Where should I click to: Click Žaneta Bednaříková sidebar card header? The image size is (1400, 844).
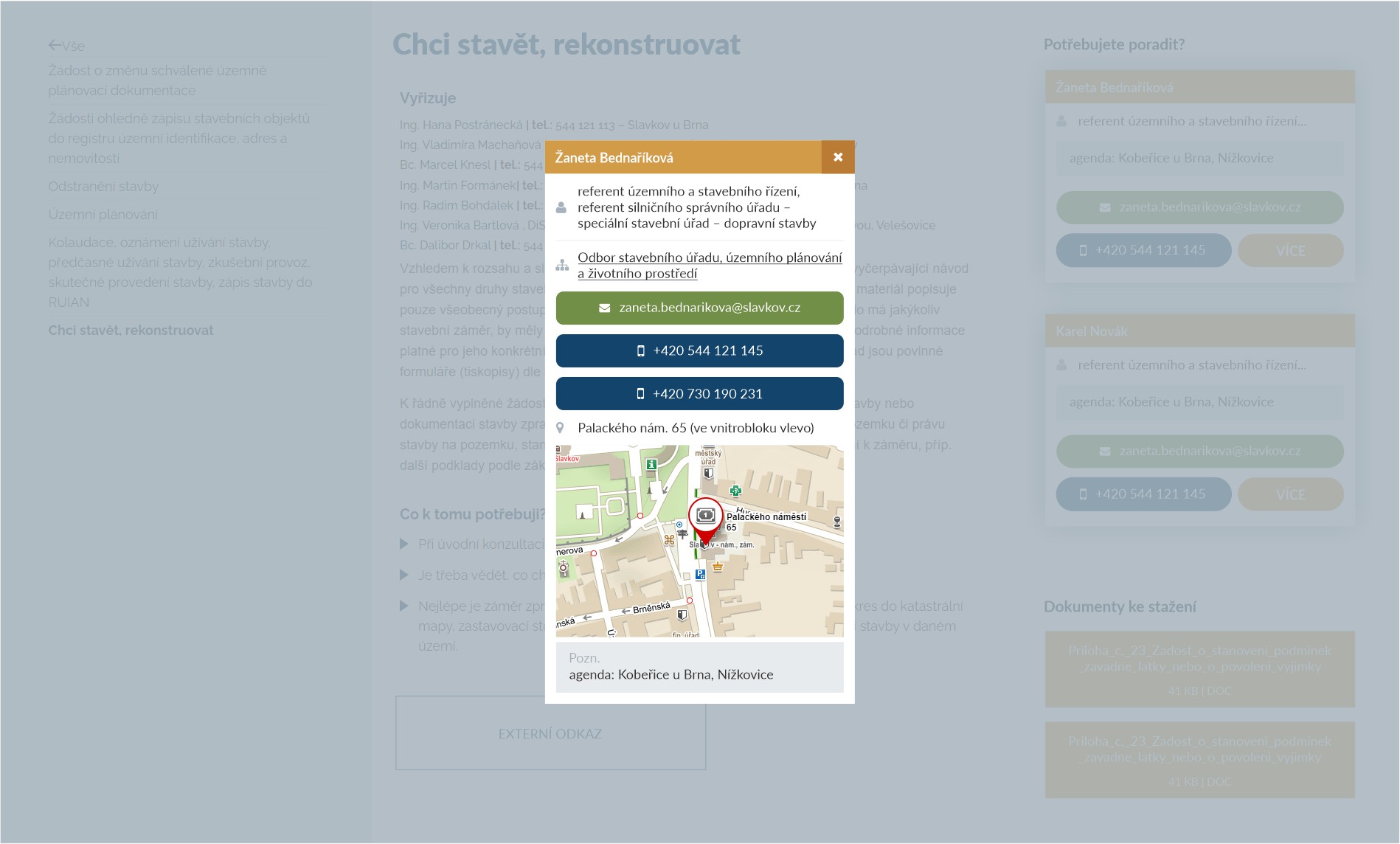pyautogui.click(x=1199, y=87)
